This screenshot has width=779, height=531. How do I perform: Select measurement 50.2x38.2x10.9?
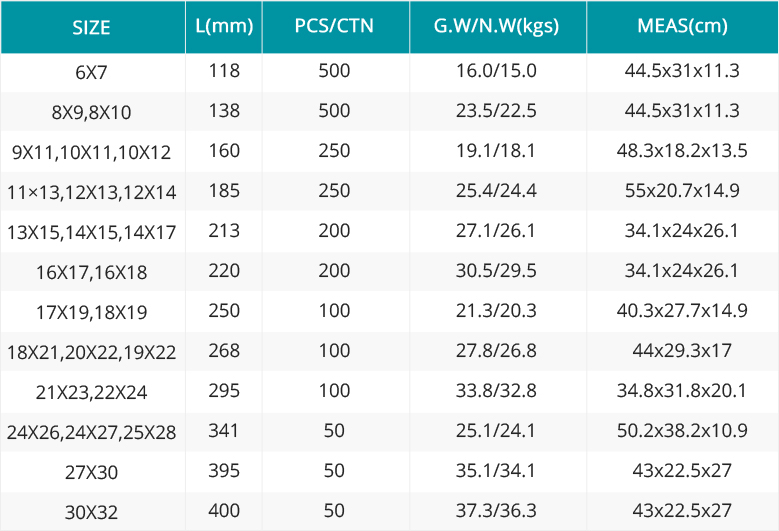pyautogui.click(x=682, y=431)
